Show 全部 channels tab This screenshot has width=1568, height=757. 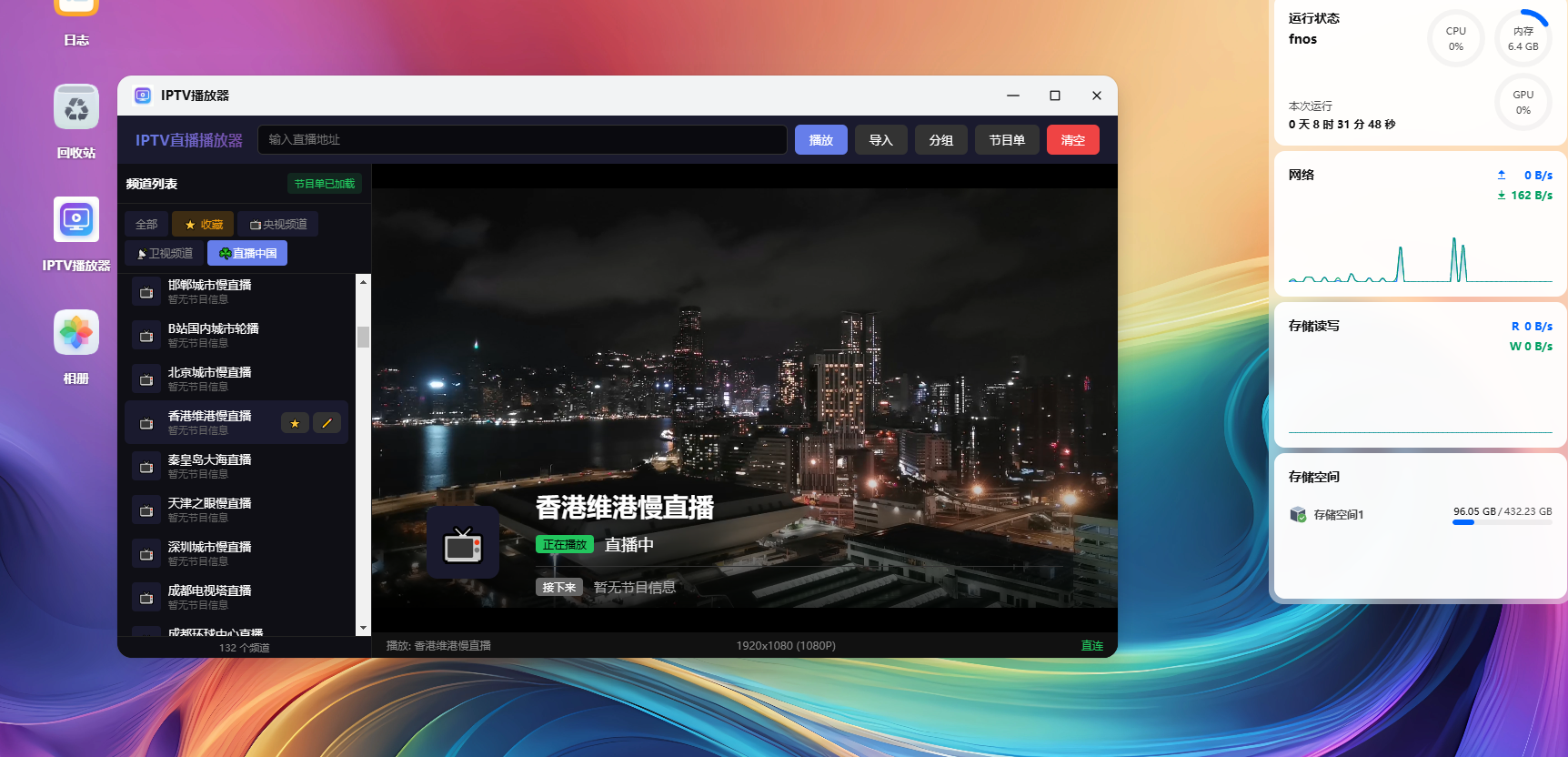146,224
